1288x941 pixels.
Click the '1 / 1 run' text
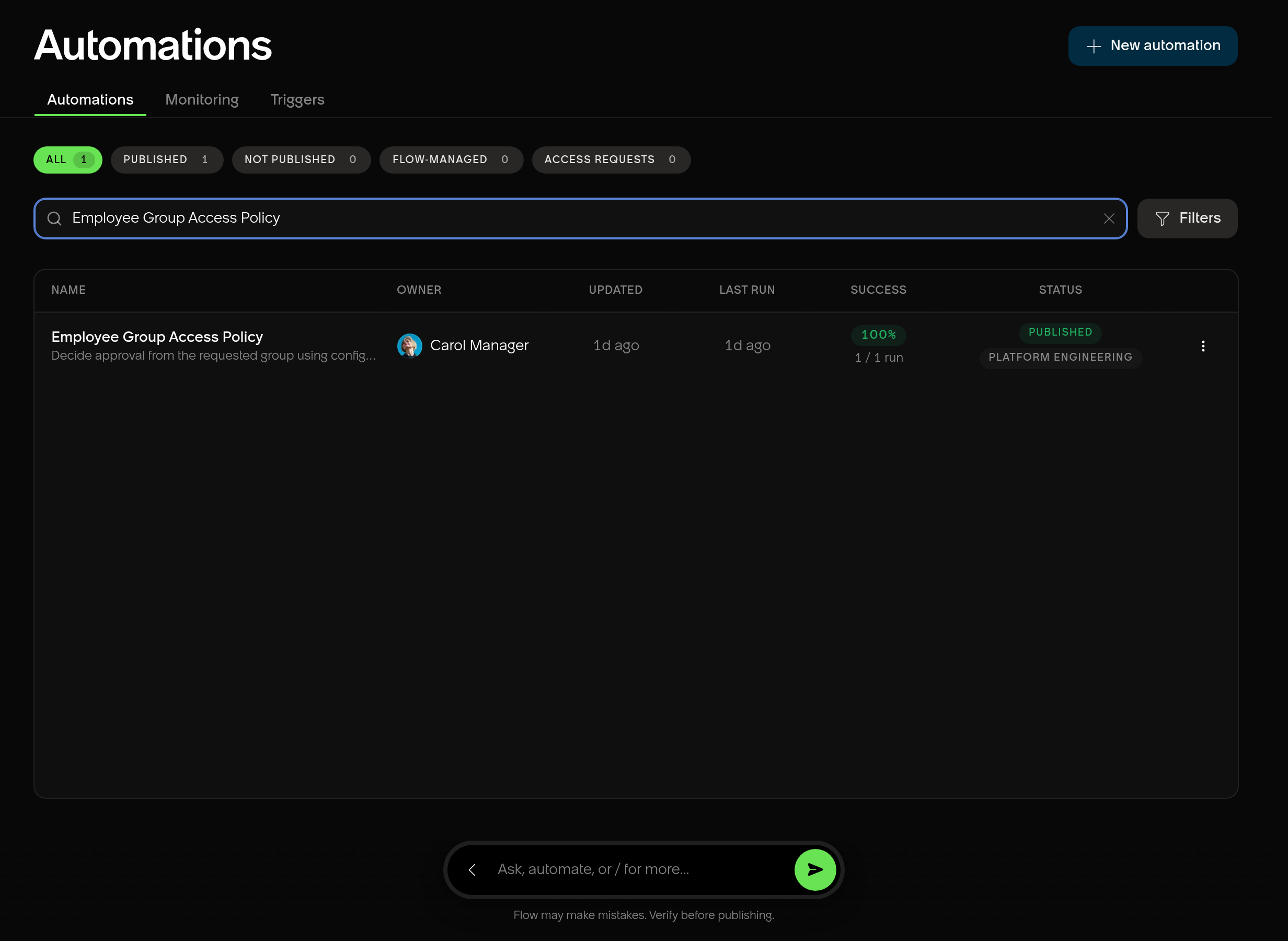point(878,358)
